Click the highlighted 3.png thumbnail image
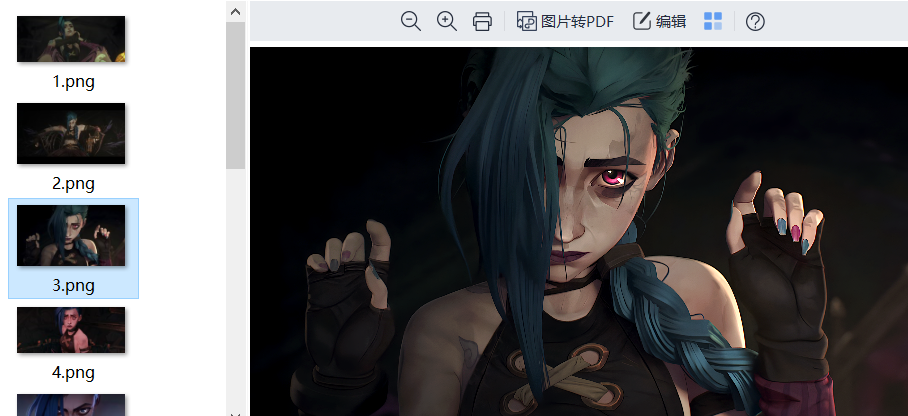The height and width of the screenshot is (416, 908). 71,235
